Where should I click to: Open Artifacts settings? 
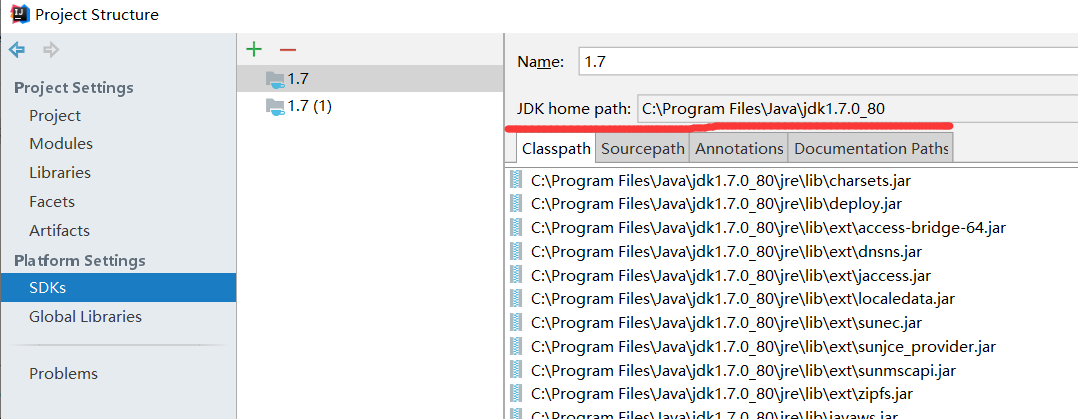[59, 230]
